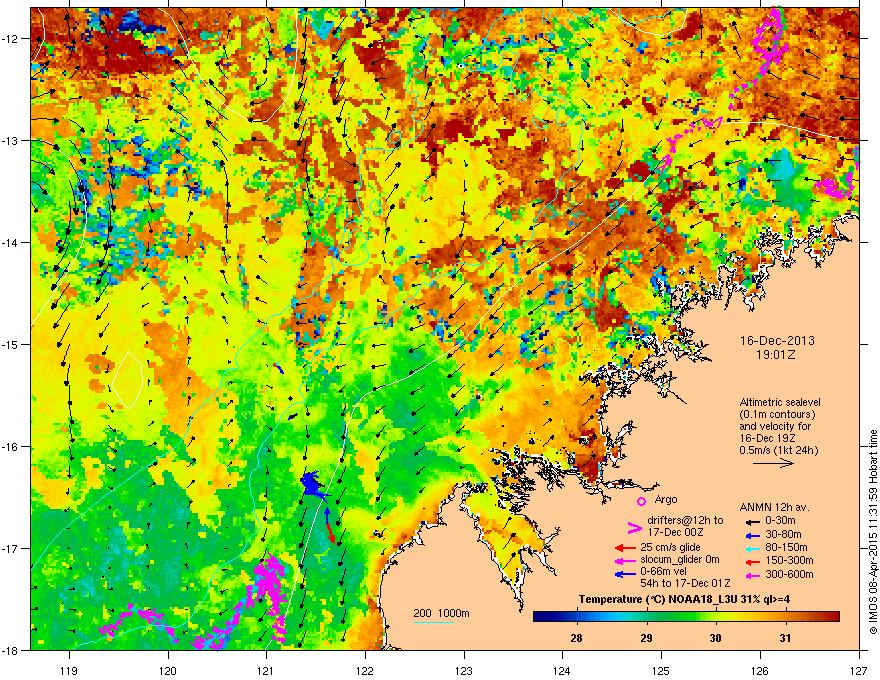Click the '122' longitude axis label
This screenshot has width=880, height=680.
point(365,670)
